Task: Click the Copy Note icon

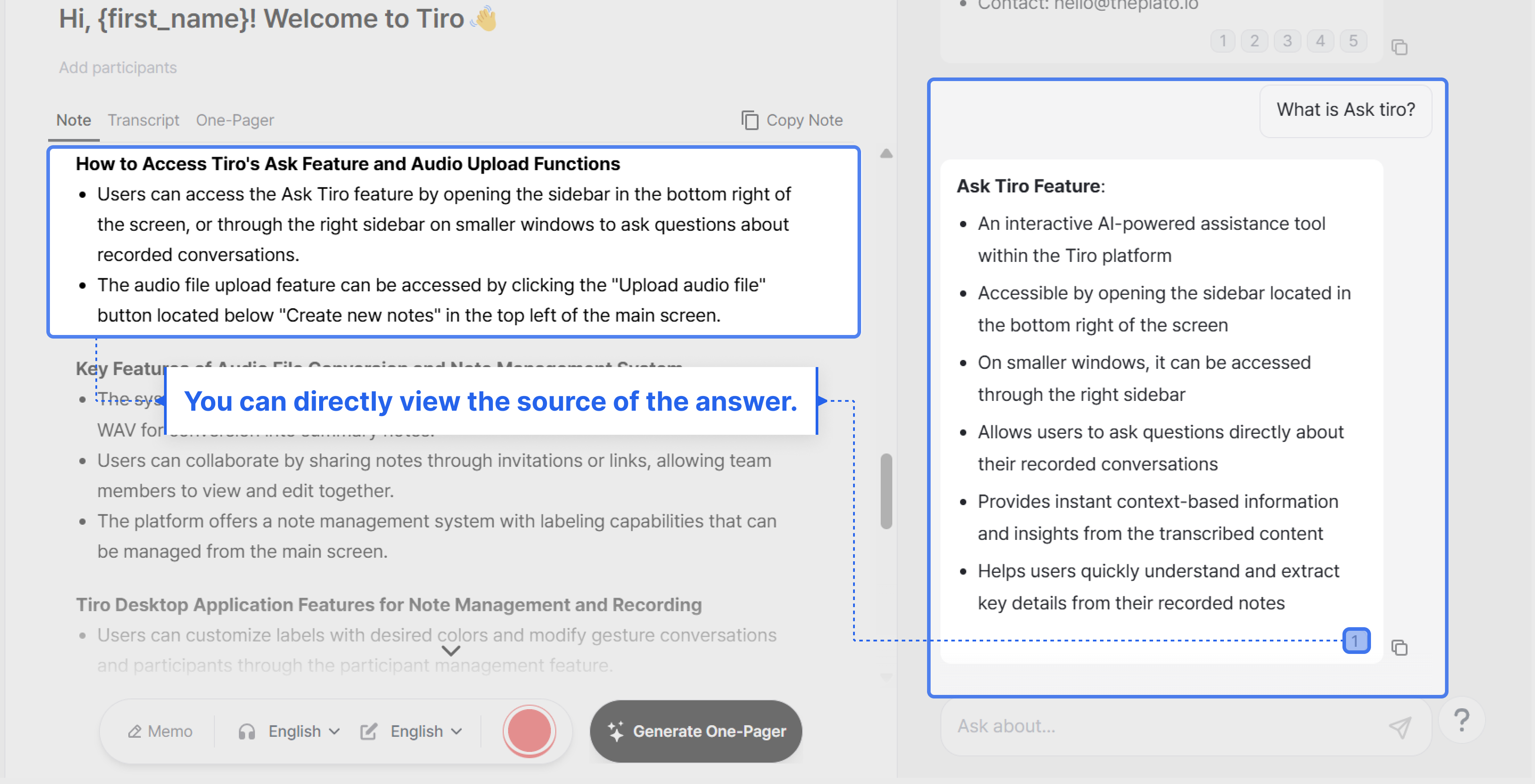Action: (750, 120)
